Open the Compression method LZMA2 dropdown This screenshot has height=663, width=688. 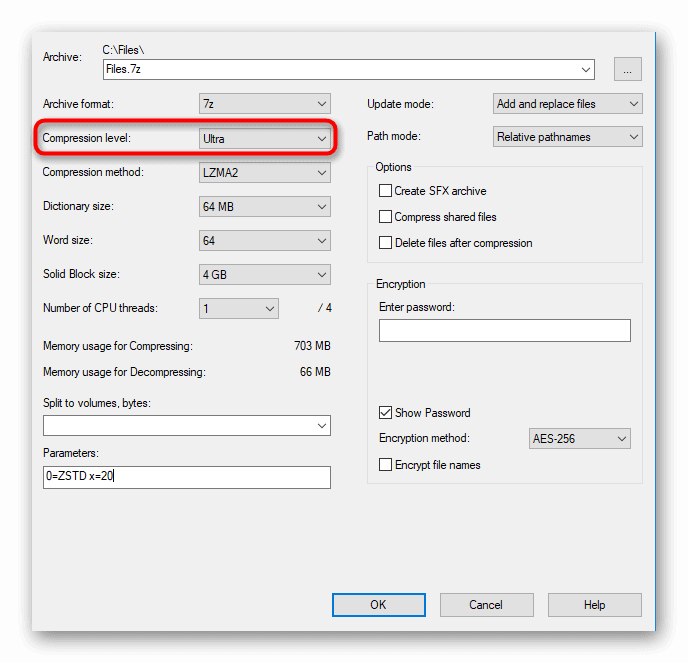point(265,172)
